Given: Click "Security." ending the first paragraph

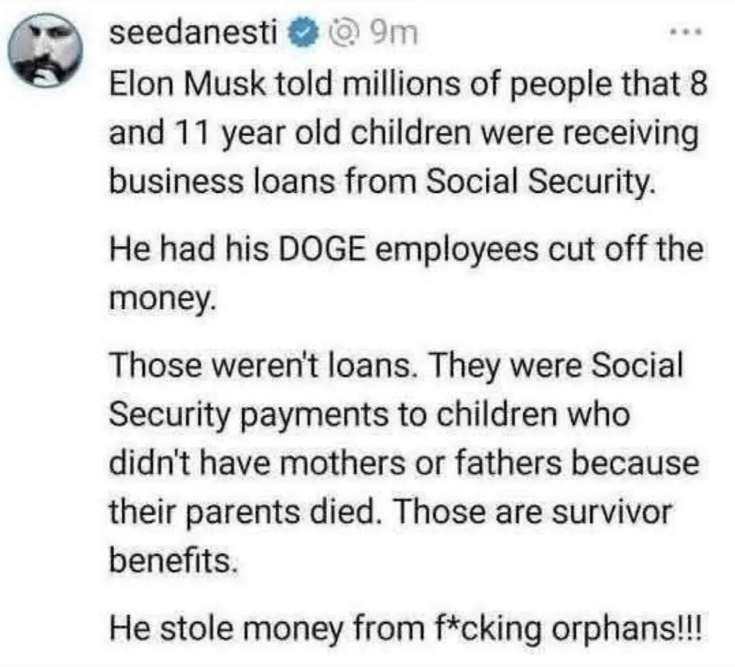Looking at the screenshot, I should click(591, 182).
